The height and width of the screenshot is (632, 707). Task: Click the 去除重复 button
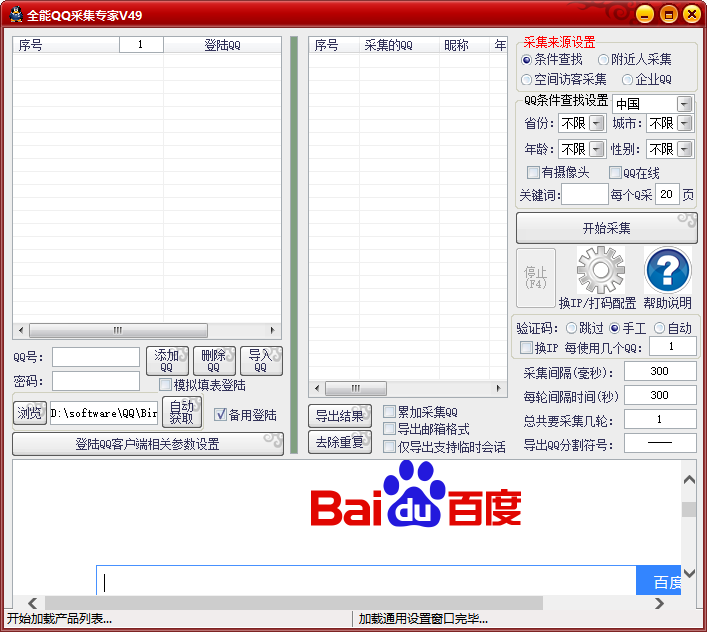click(340, 442)
